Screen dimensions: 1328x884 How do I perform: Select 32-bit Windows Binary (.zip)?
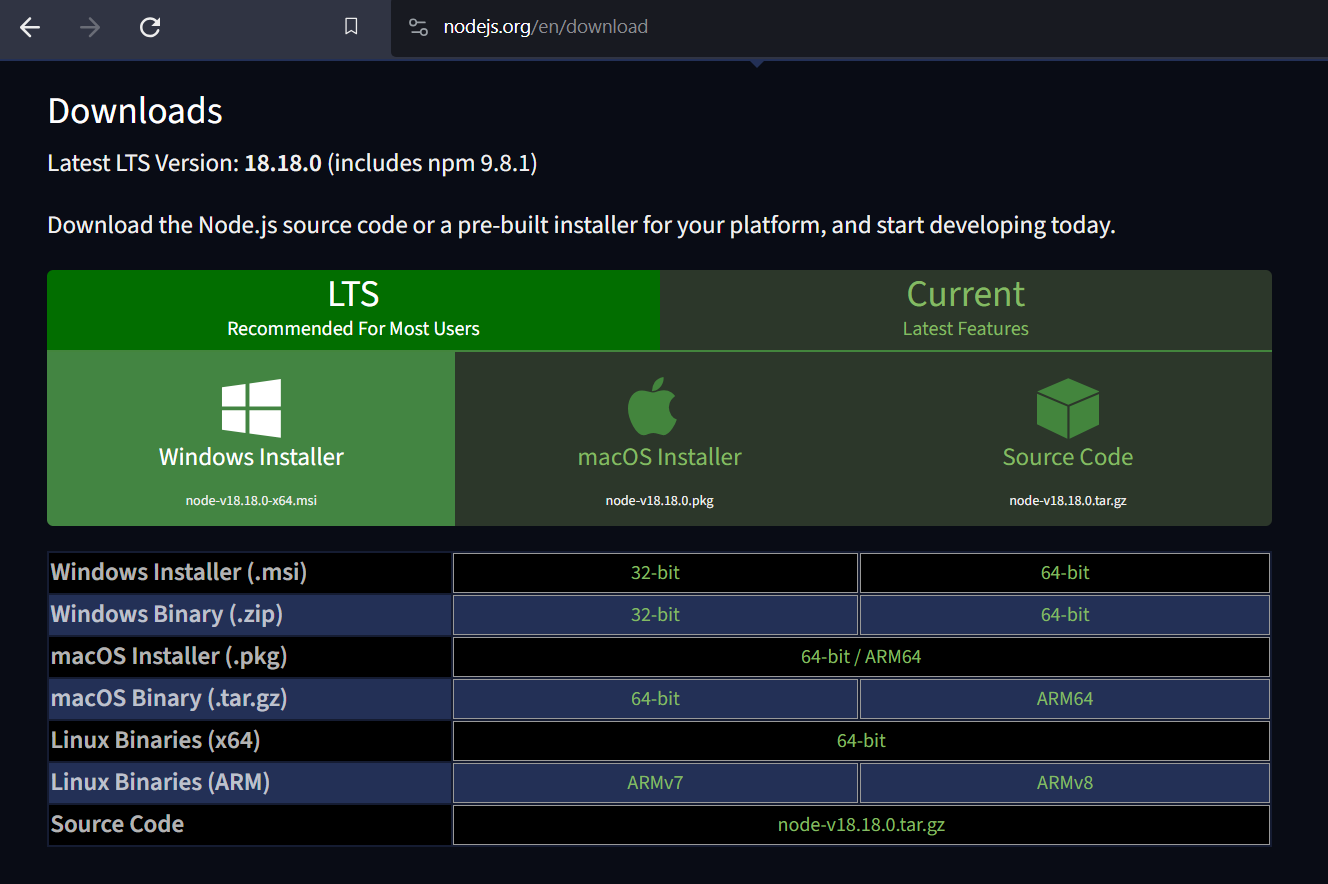[655, 615]
